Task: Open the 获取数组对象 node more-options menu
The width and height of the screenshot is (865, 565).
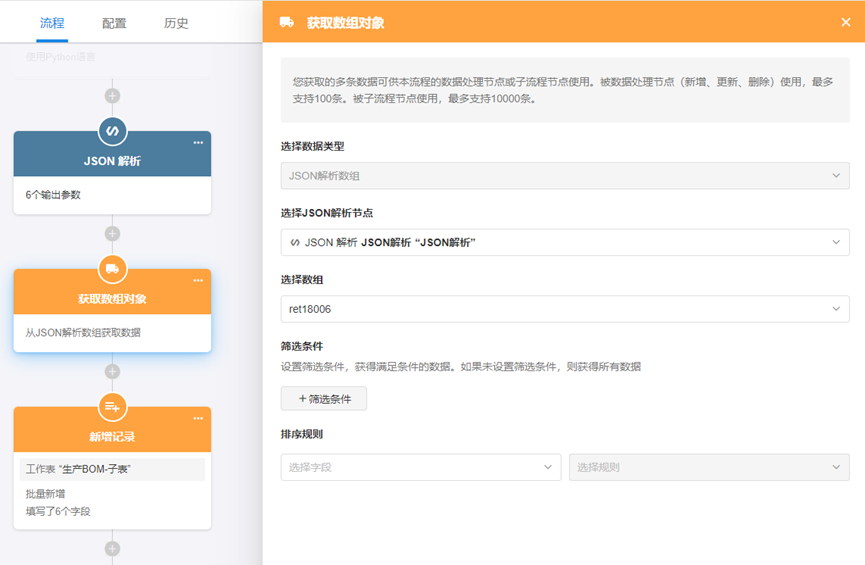Action: 198,281
